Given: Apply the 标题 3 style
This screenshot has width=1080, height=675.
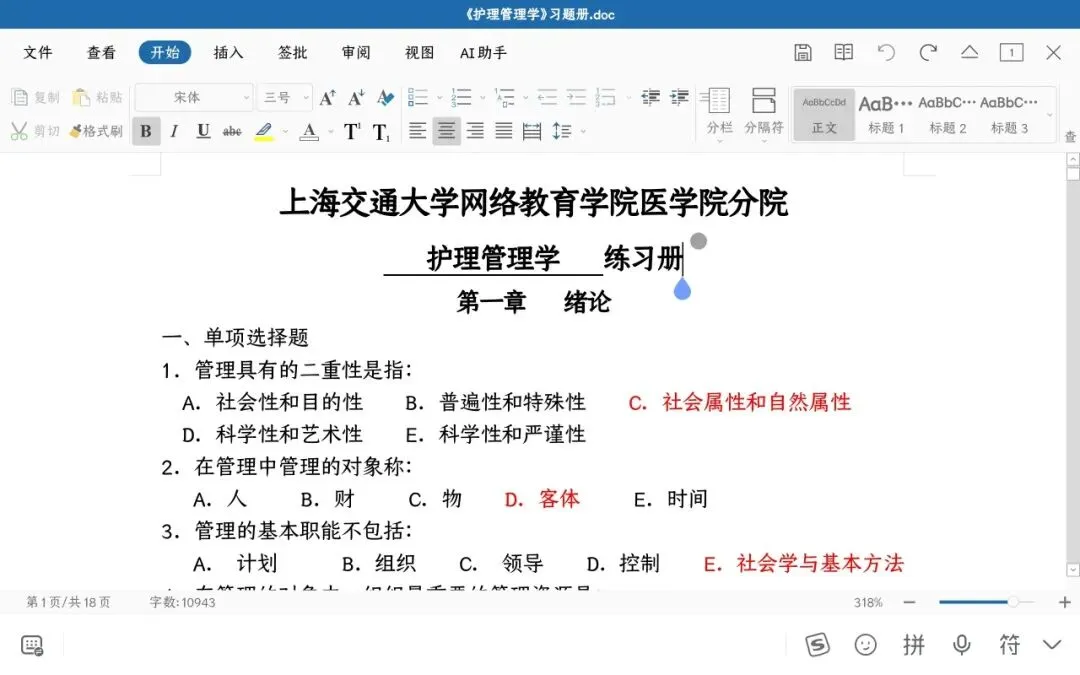Looking at the screenshot, I should point(1009,114).
